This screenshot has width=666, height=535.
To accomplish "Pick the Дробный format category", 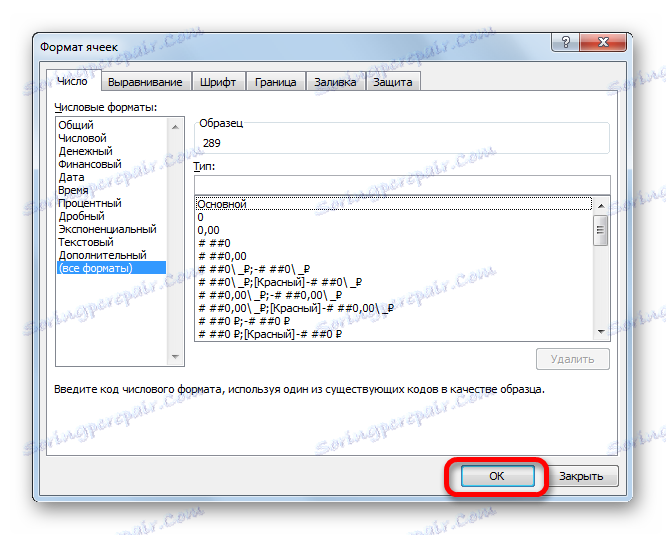I will pos(111,216).
